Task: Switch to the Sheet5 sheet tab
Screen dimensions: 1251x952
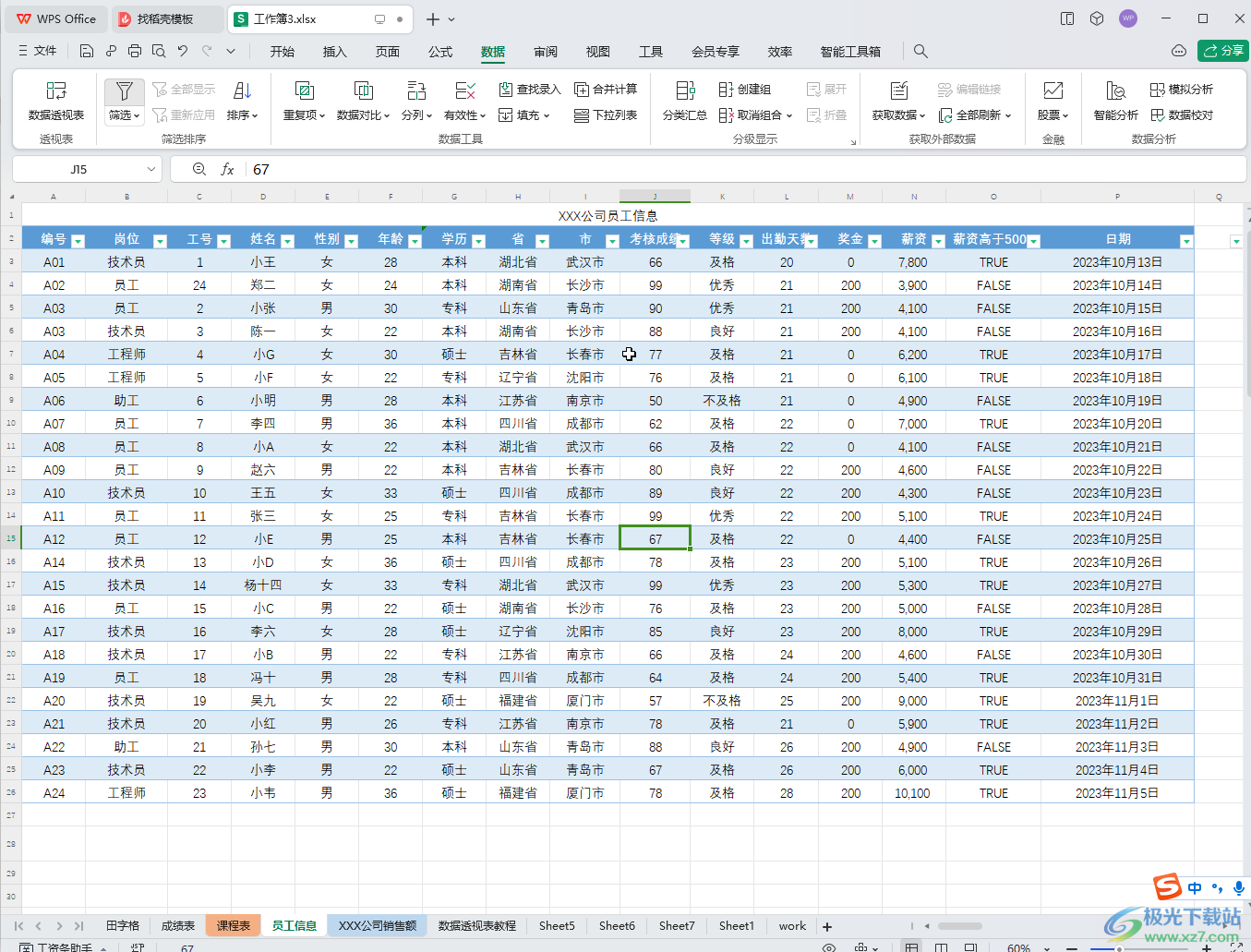Action: [x=557, y=925]
